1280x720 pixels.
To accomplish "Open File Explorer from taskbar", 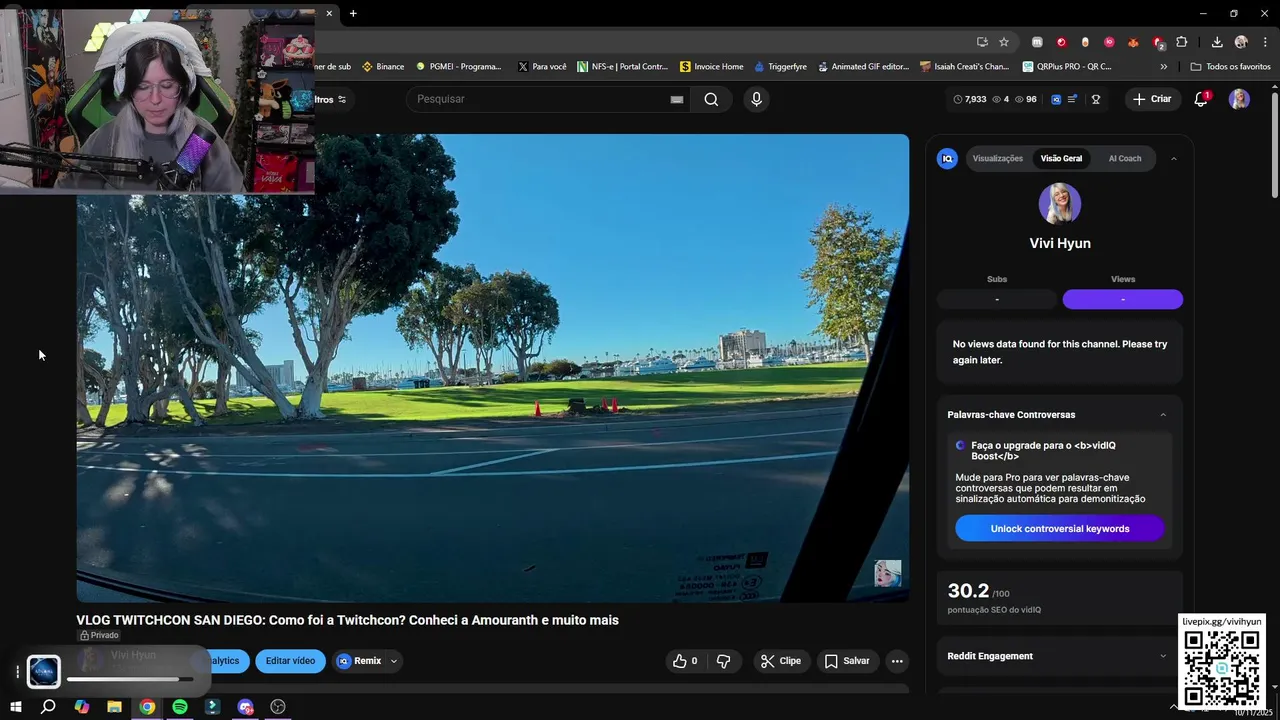I will click(x=114, y=707).
